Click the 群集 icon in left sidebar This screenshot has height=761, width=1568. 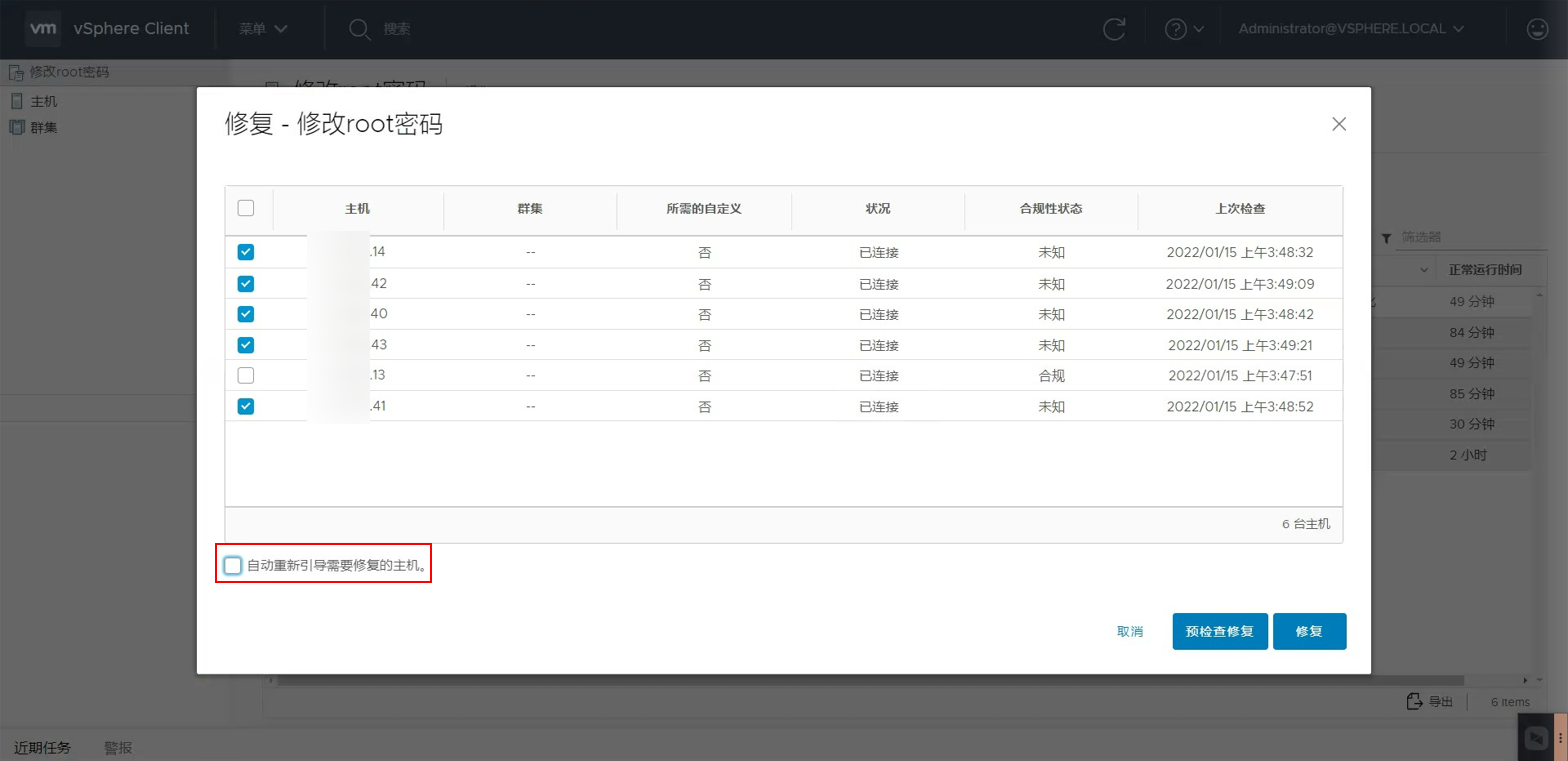16,127
